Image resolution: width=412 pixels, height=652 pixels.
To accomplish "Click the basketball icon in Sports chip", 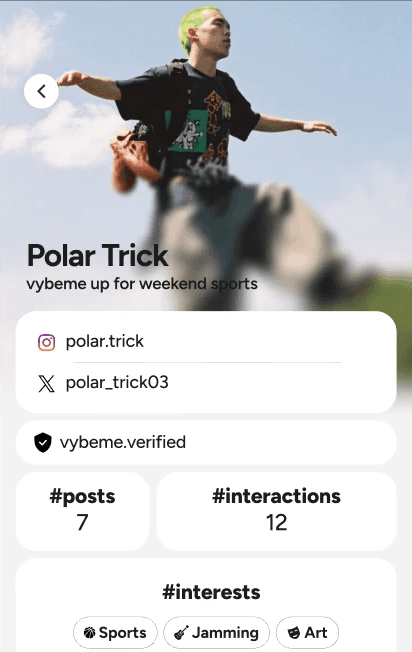I will pyautogui.click(x=89, y=633).
